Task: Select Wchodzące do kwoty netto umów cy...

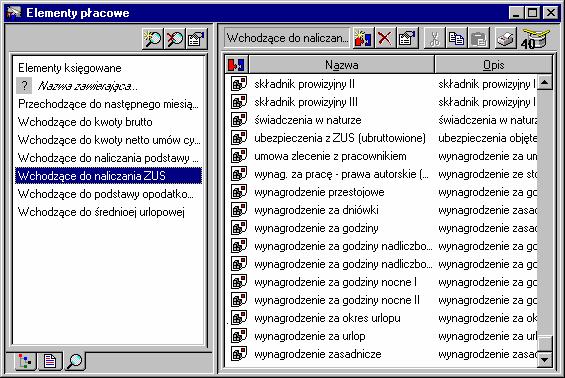Action: (108, 140)
